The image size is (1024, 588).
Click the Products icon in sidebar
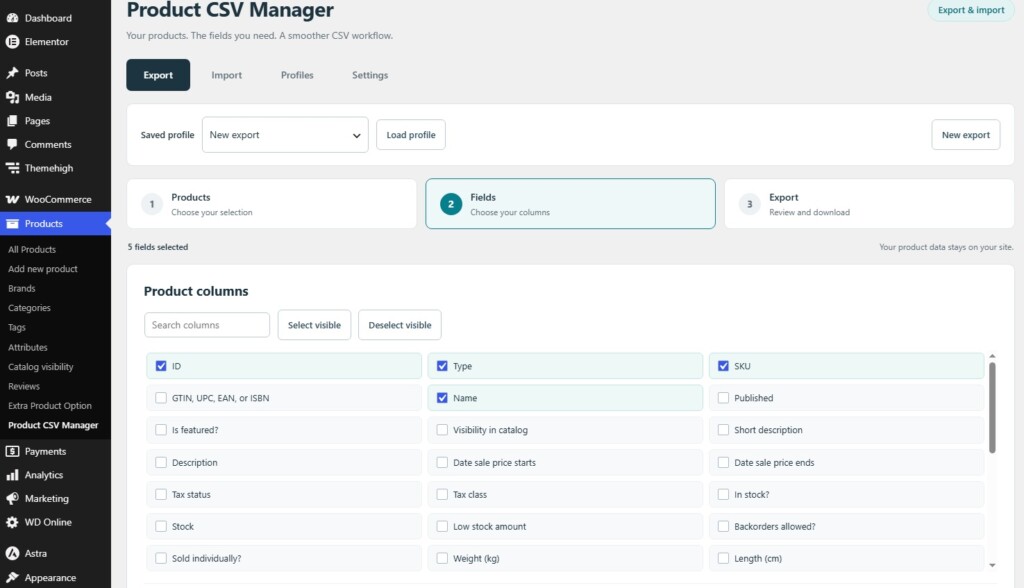pos(12,223)
